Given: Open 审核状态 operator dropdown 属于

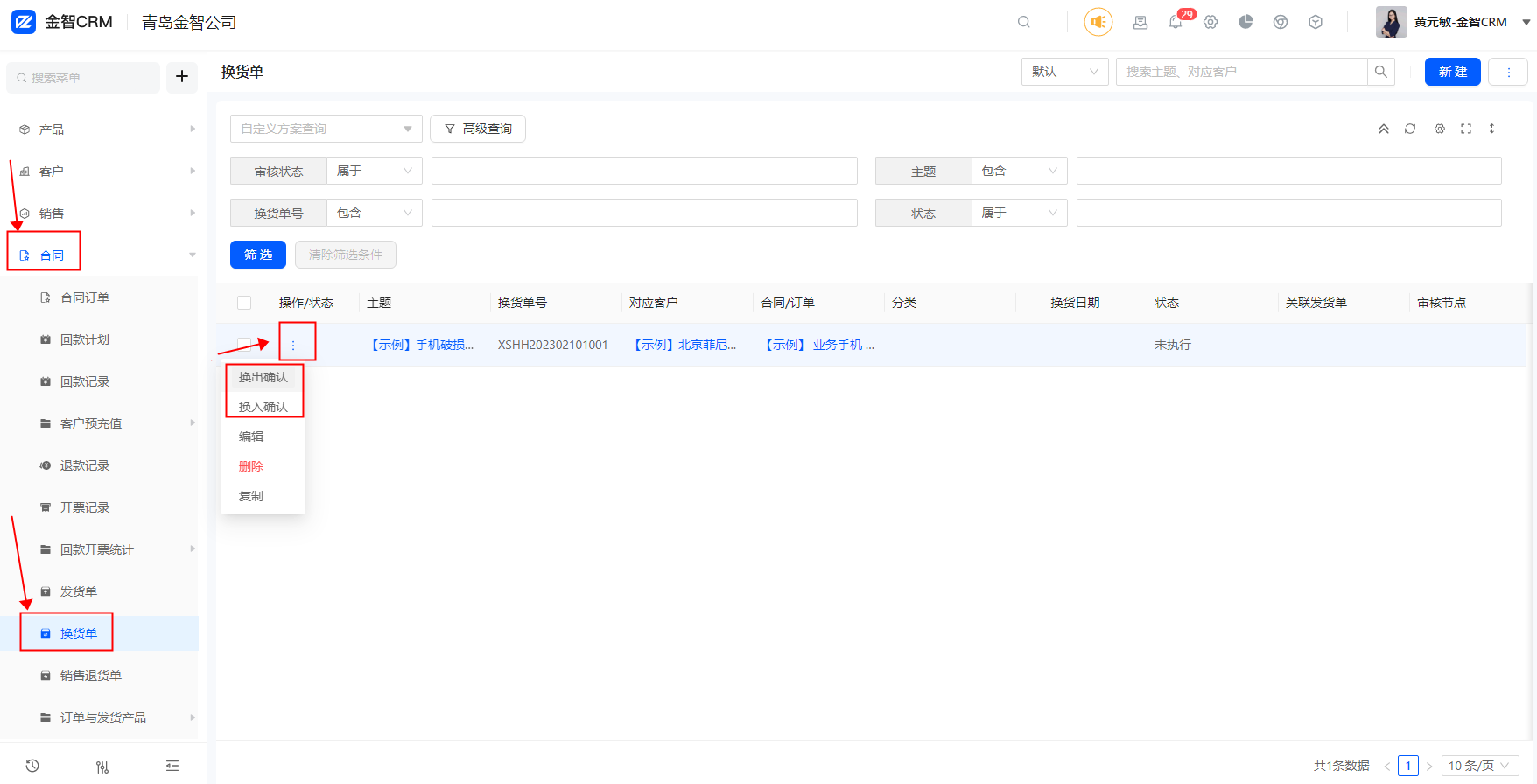Looking at the screenshot, I should tap(375, 171).
